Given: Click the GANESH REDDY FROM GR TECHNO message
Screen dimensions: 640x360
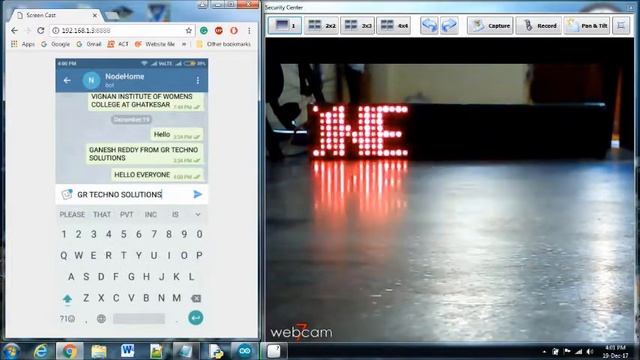Looking at the screenshot, I should (144, 155).
